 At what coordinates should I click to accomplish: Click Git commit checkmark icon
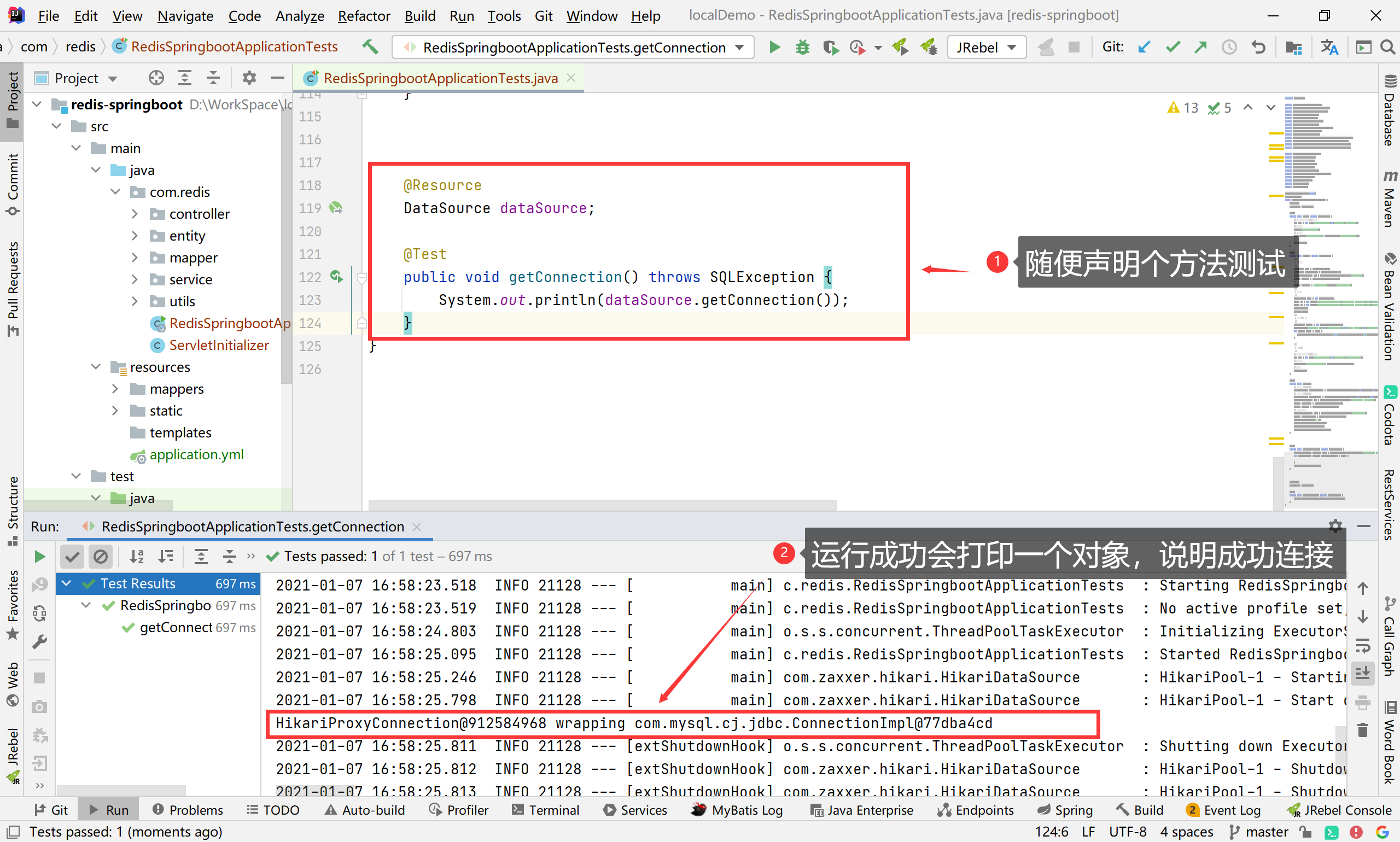pos(1172,47)
